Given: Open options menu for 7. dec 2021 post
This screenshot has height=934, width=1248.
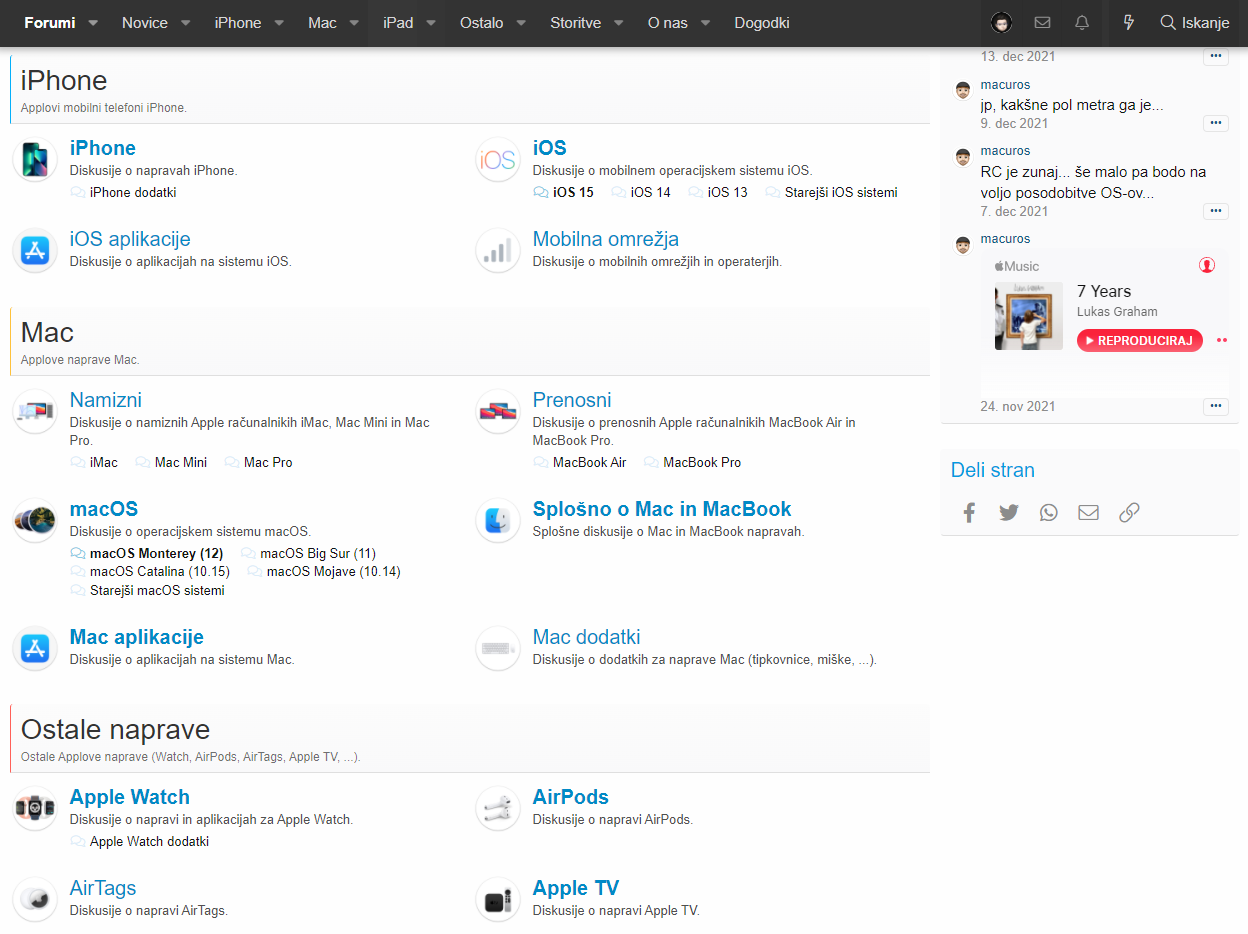Looking at the screenshot, I should coord(1215,211).
